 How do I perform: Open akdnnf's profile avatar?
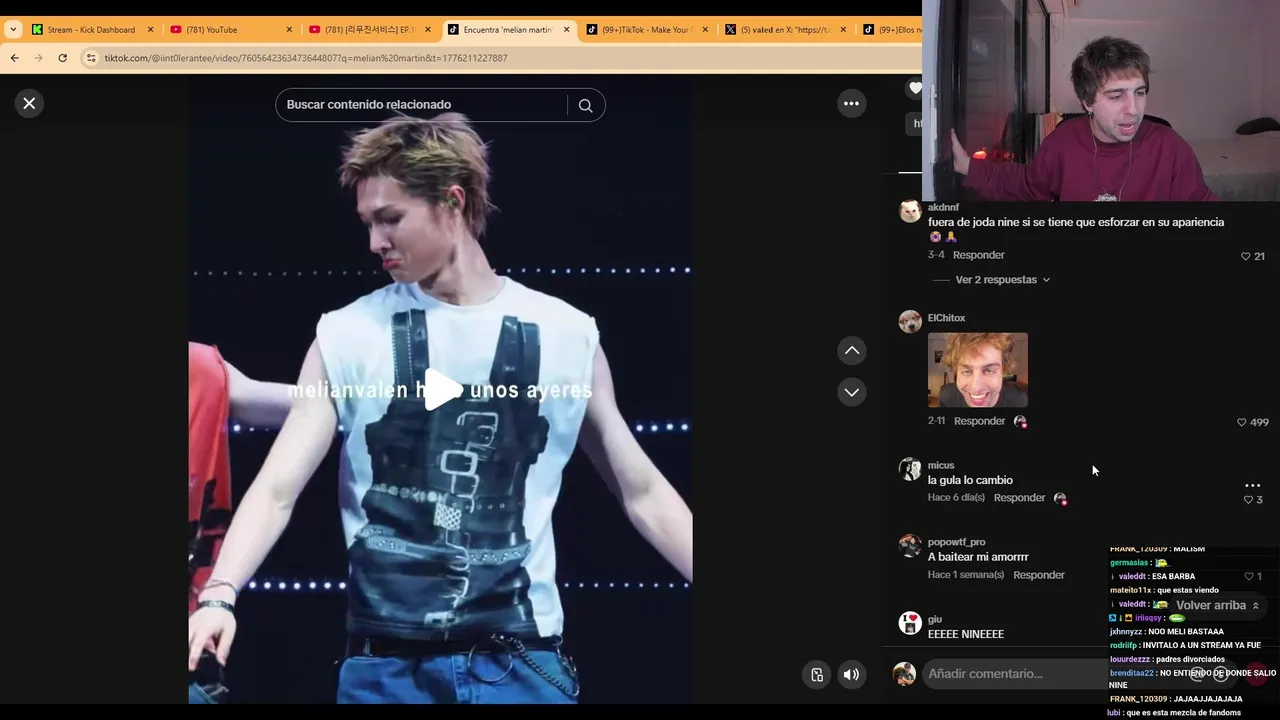[x=910, y=211]
